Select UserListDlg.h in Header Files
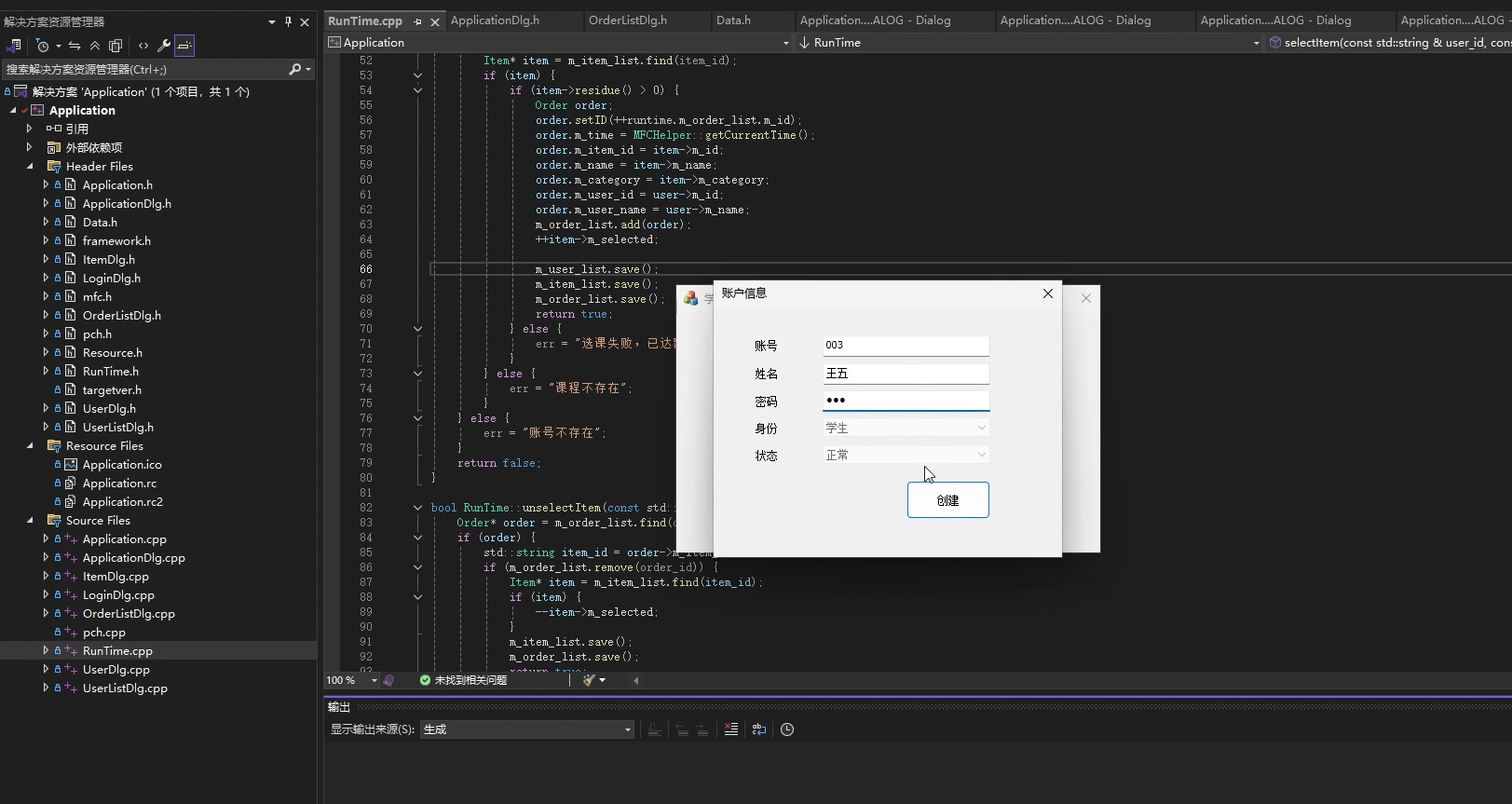This screenshot has width=1512, height=804. [118, 427]
